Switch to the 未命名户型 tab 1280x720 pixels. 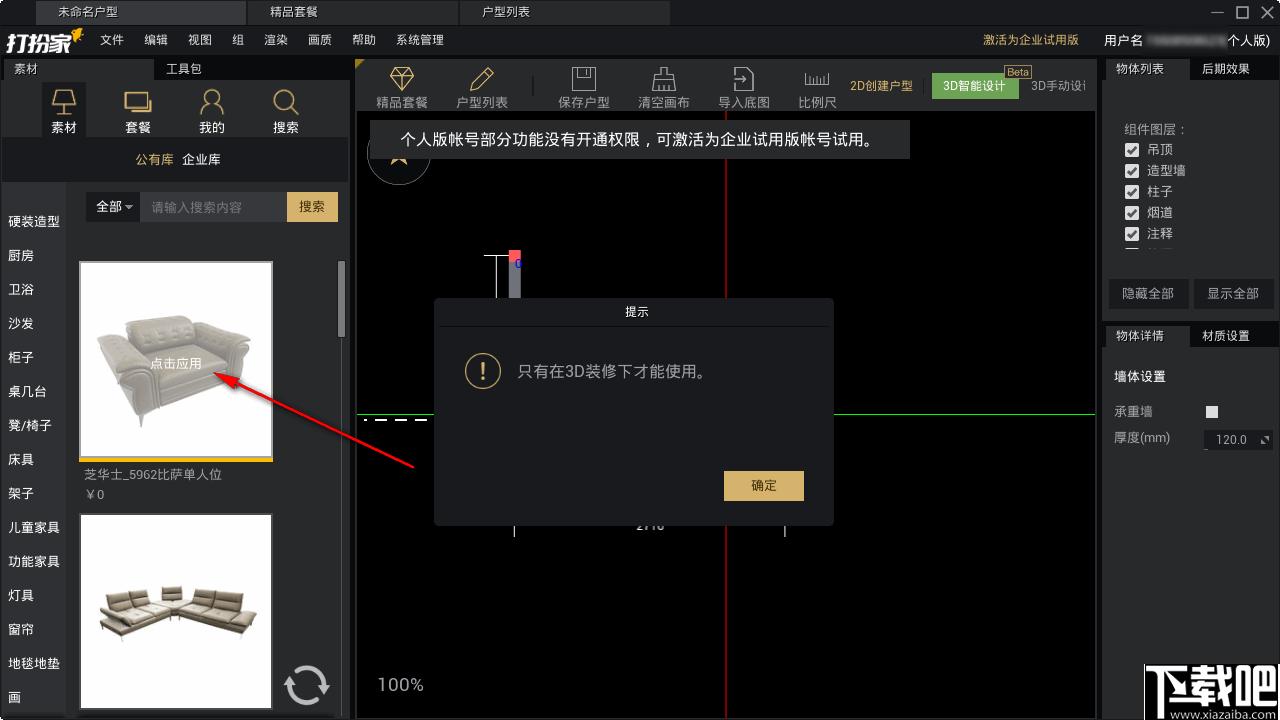pos(141,12)
